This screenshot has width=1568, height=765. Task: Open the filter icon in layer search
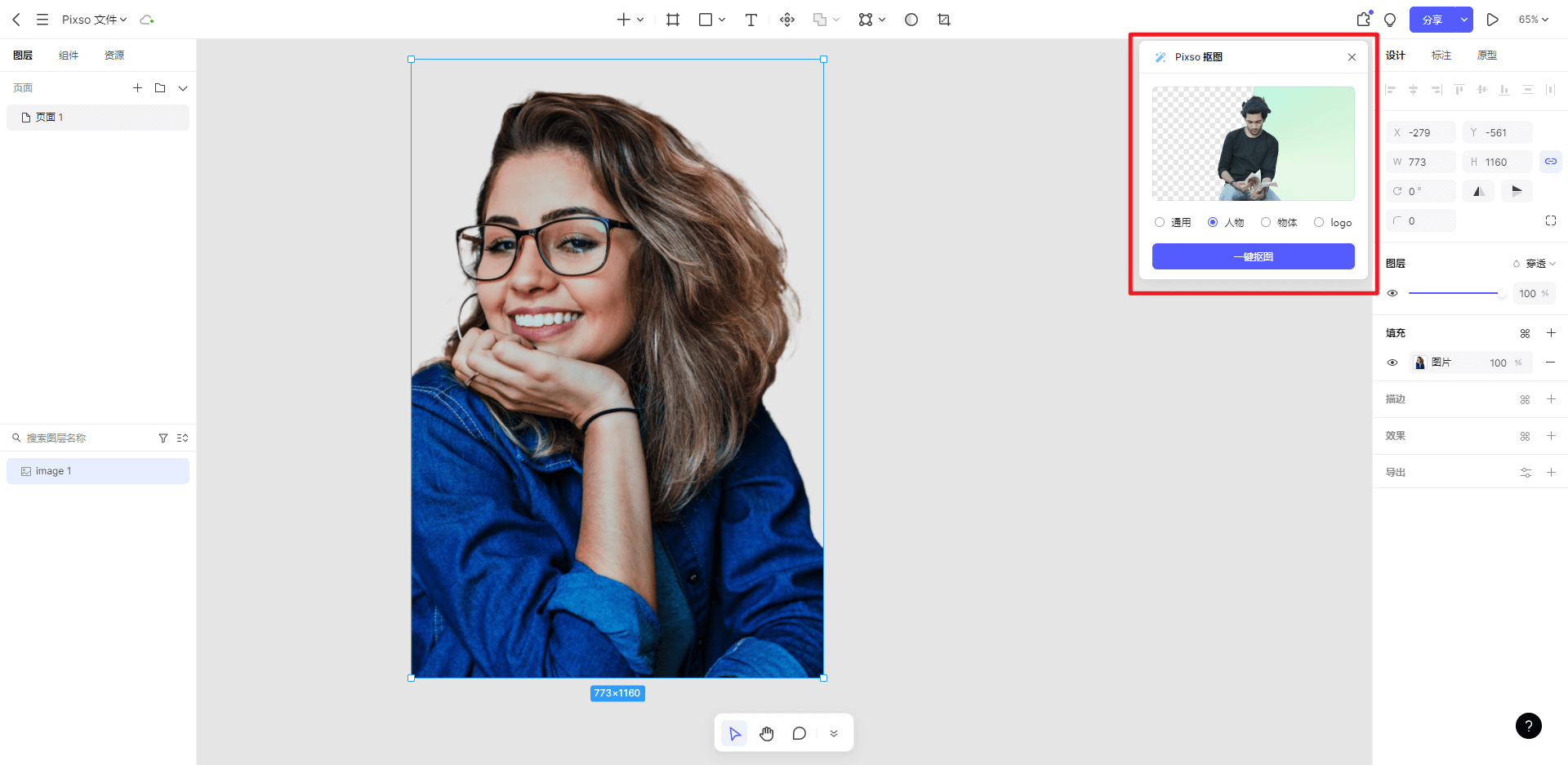(163, 438)
